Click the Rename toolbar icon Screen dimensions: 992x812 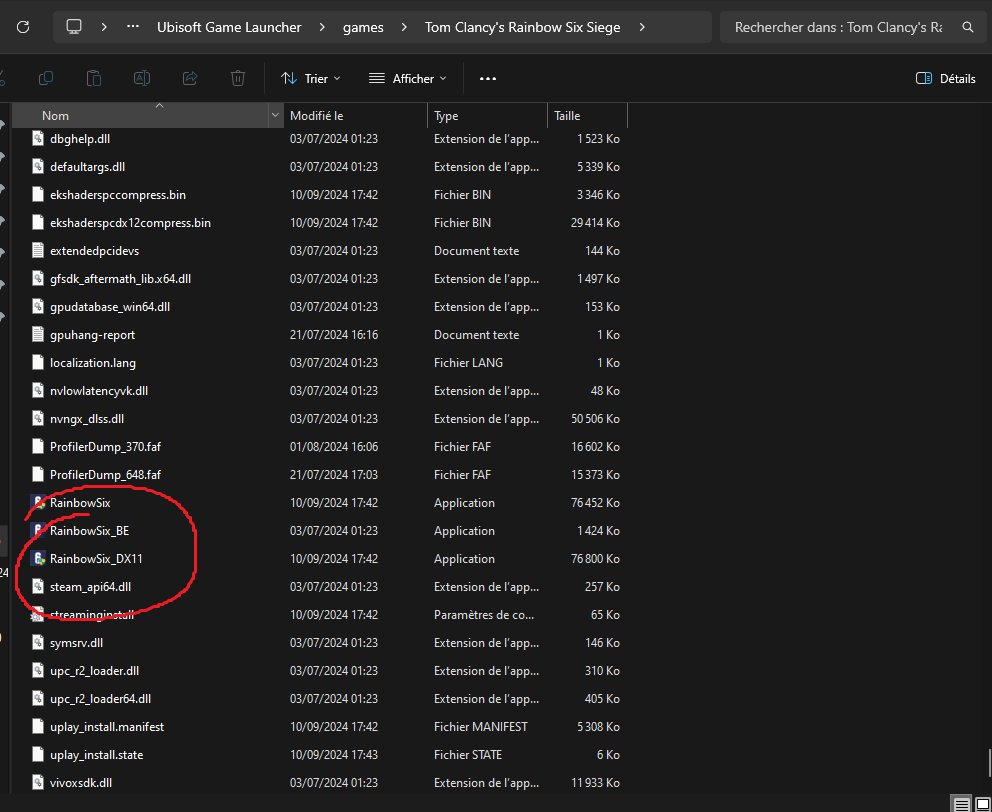click(x=142, y=78)
